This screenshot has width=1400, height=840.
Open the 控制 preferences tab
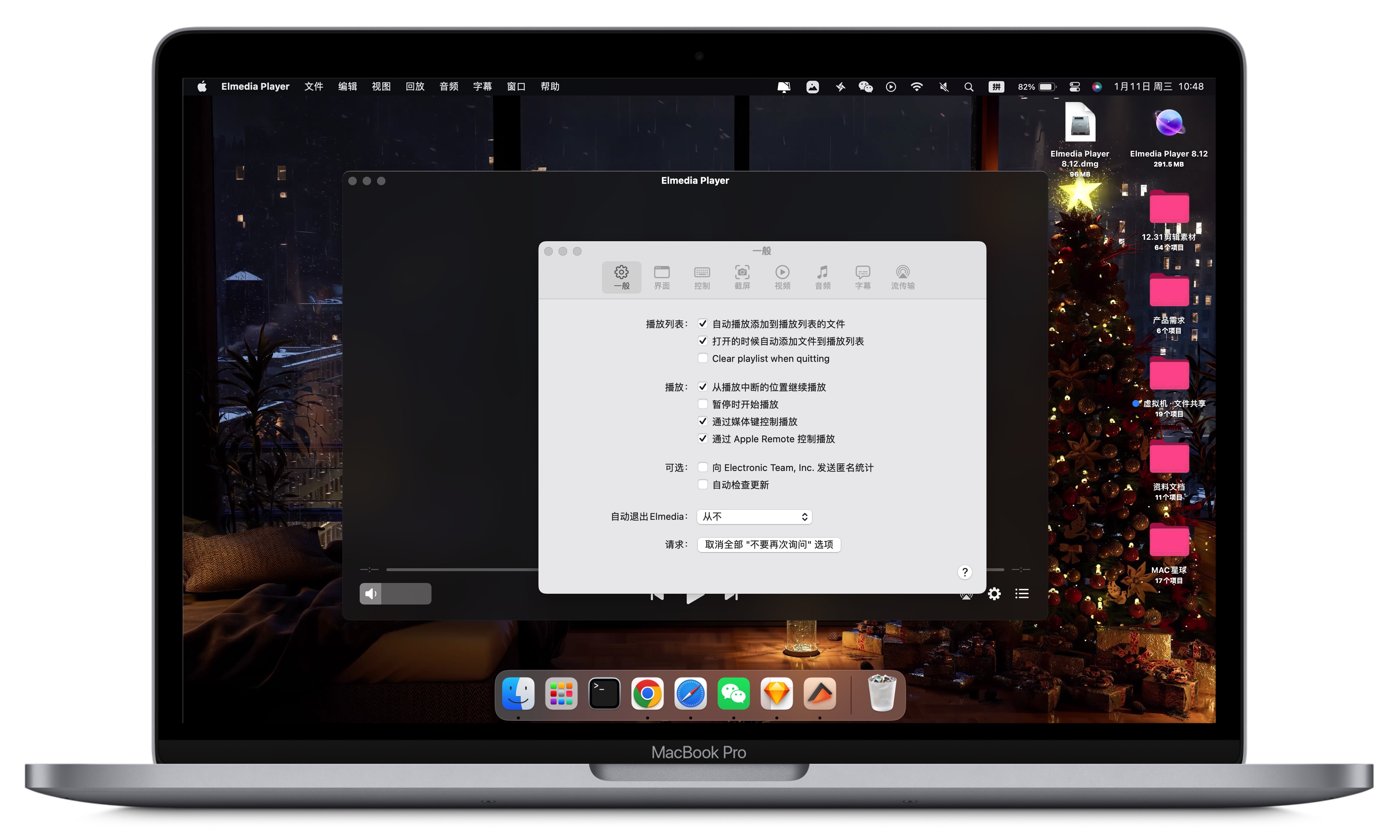coord(702,277)
